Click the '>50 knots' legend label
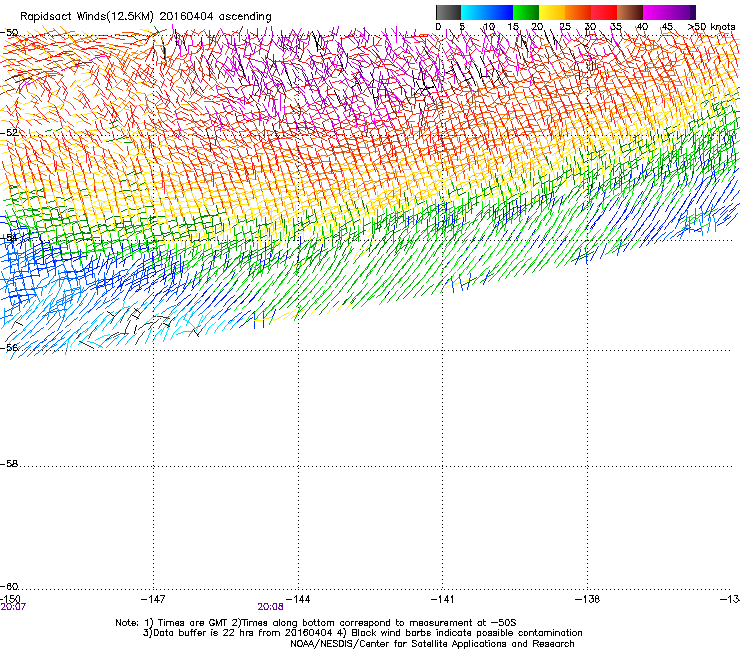Image resolution: width=740 pixels, height=650 pixels. tap(711, 27)
